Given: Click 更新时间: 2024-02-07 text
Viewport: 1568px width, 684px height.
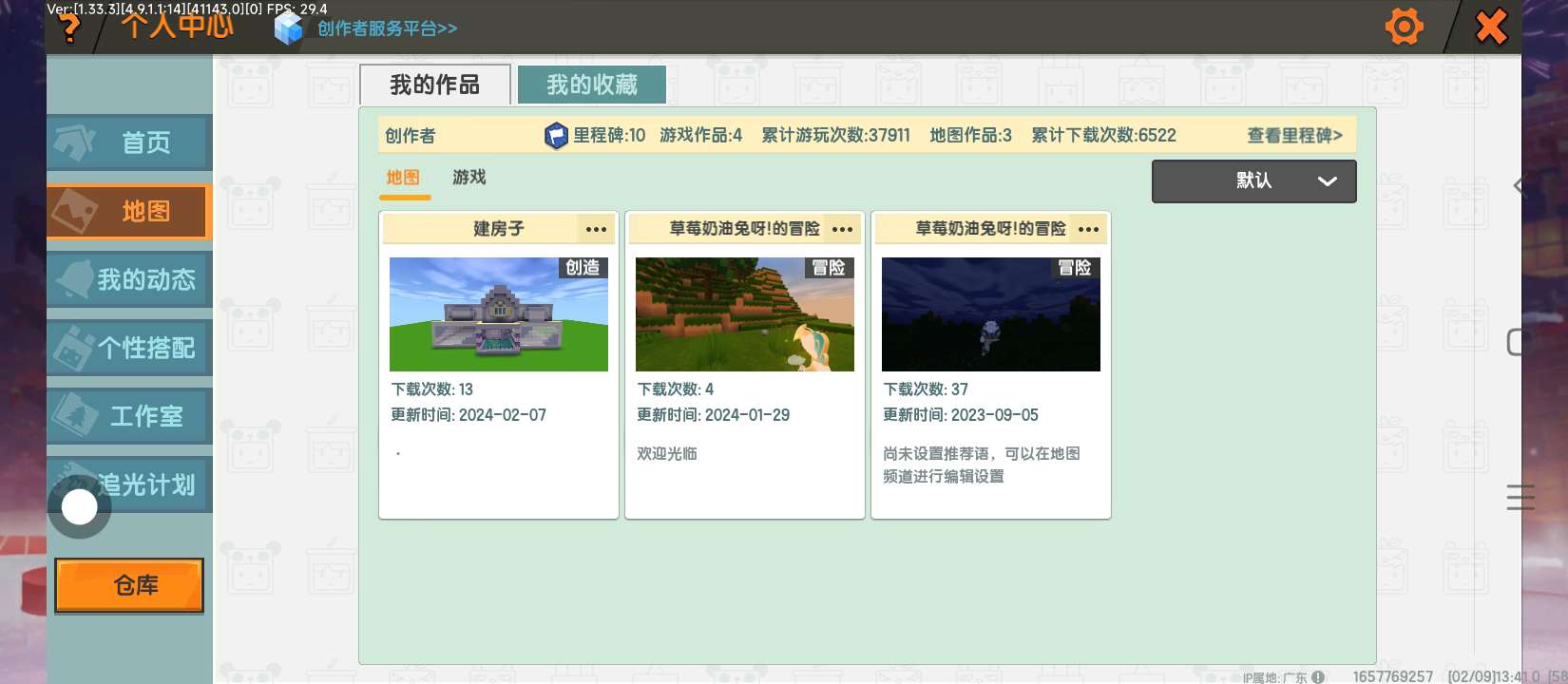Looking at the screenshot, I should pyautogui.click(x=468, y=415).
